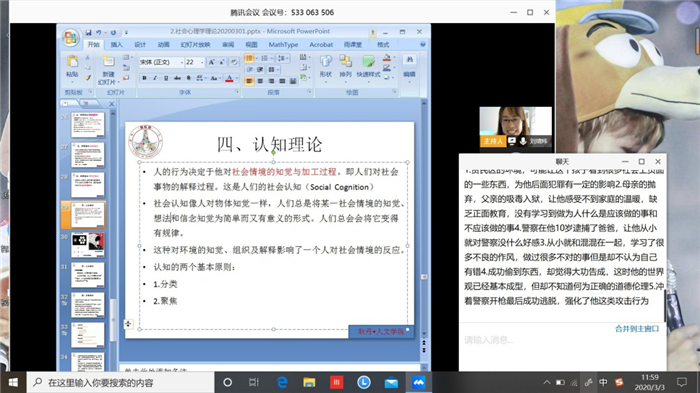
Task: Open the PowerPoint help question mark
Action: [x=422, y=44]
